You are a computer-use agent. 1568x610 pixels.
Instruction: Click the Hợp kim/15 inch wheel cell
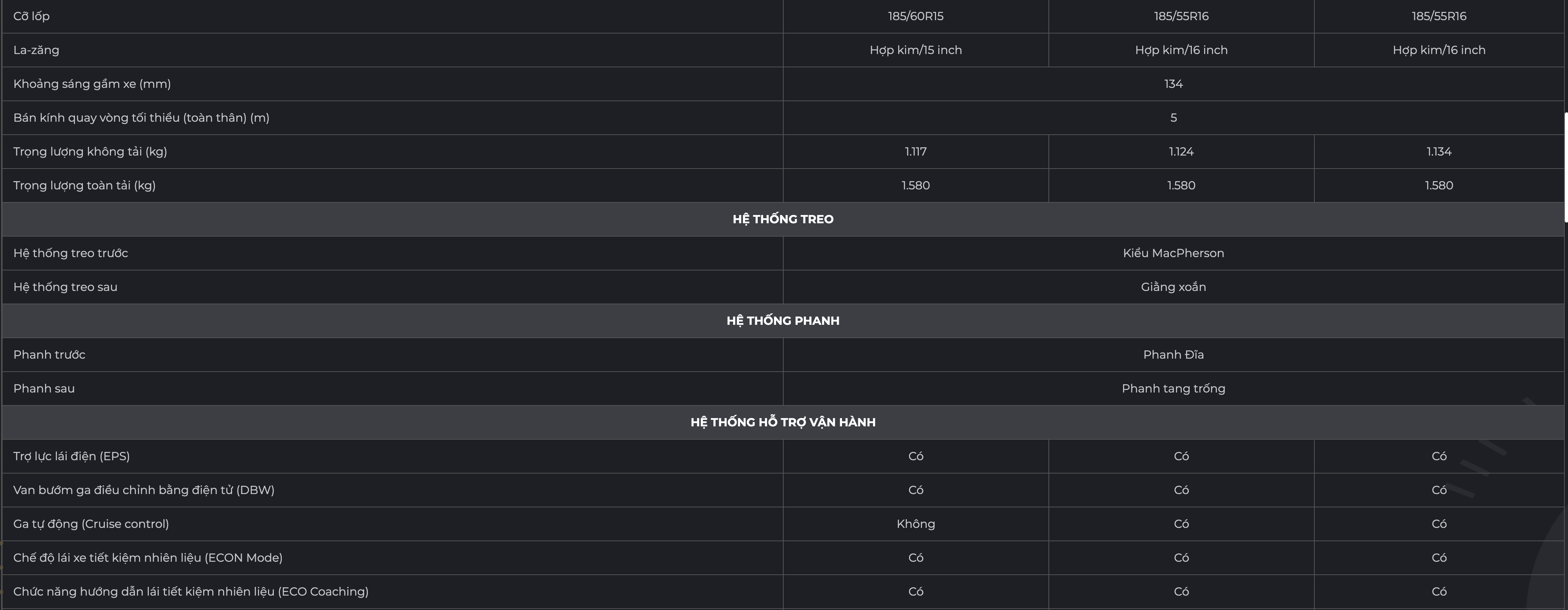click(x=916, y=50)
